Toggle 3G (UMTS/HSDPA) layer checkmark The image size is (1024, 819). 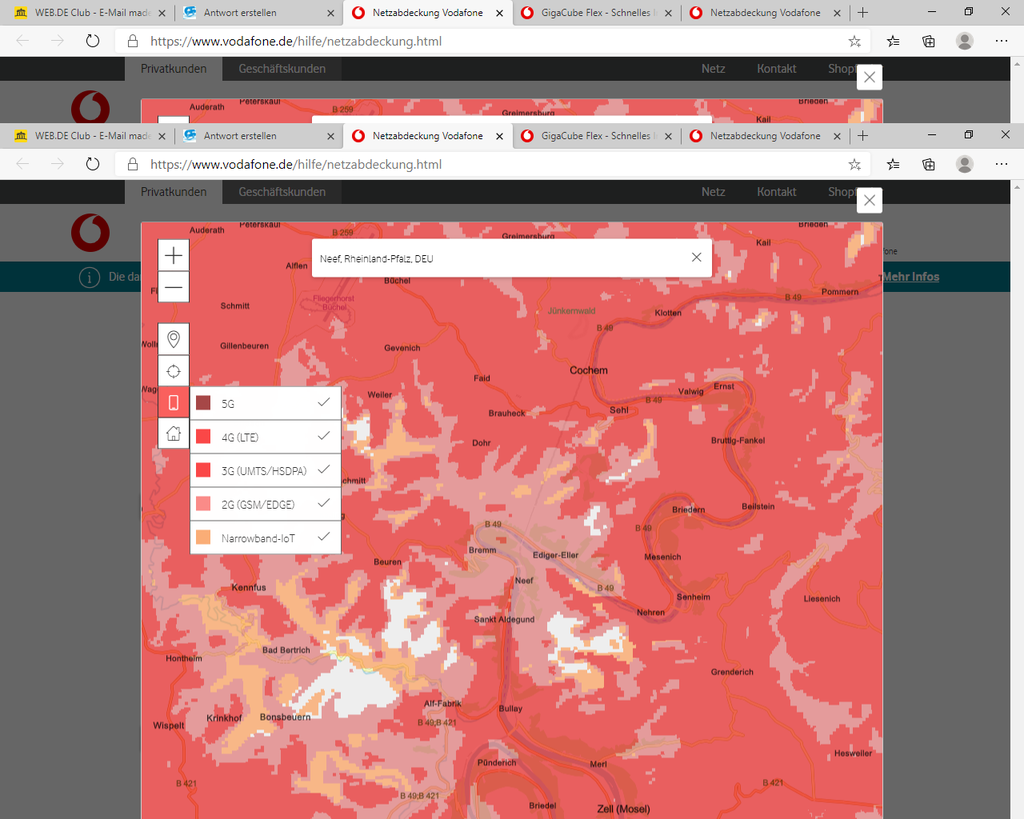(x=324, y=470)
